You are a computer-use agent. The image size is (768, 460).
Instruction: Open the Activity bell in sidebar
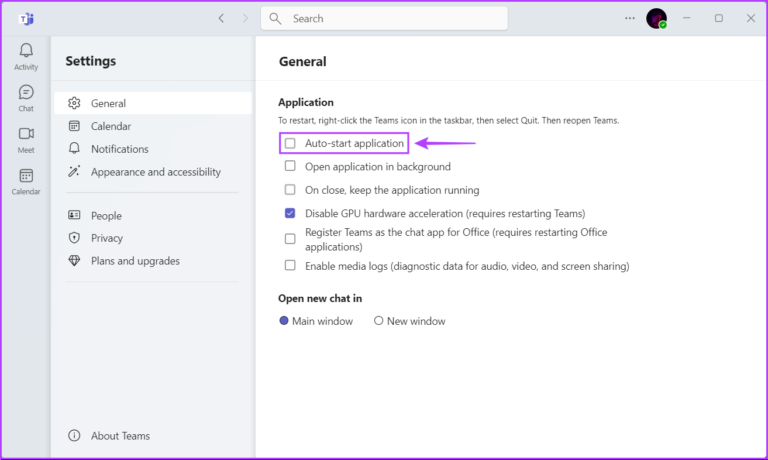tap(26, 56)
